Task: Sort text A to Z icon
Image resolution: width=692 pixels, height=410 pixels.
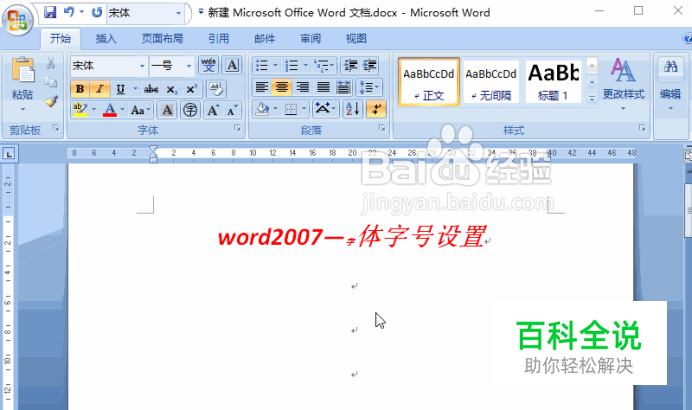Action: (x=353, y=109)
